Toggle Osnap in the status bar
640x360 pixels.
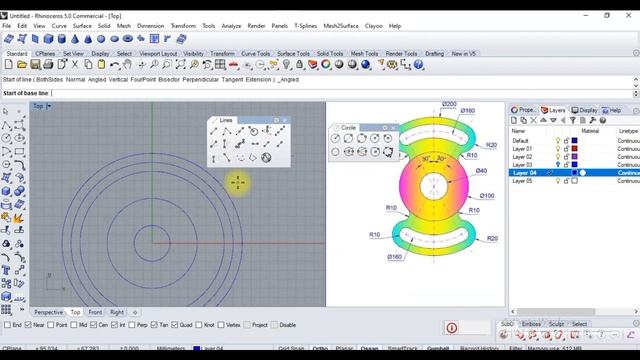point(369,348)
